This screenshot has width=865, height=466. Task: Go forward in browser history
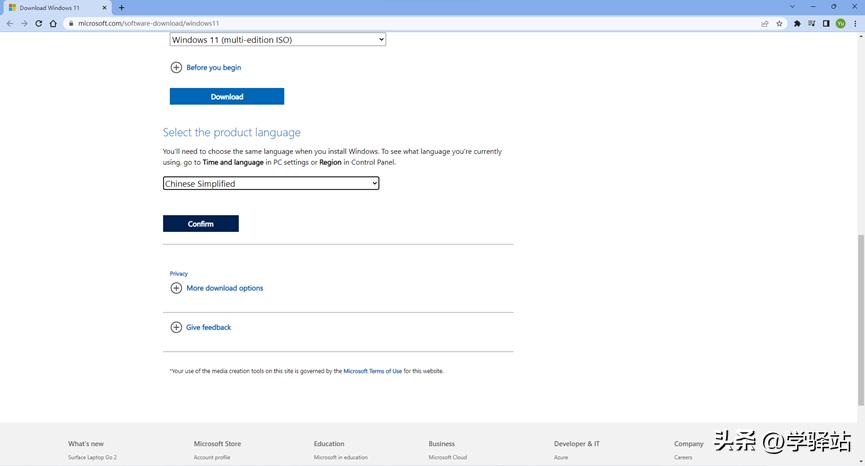(24, 23)
